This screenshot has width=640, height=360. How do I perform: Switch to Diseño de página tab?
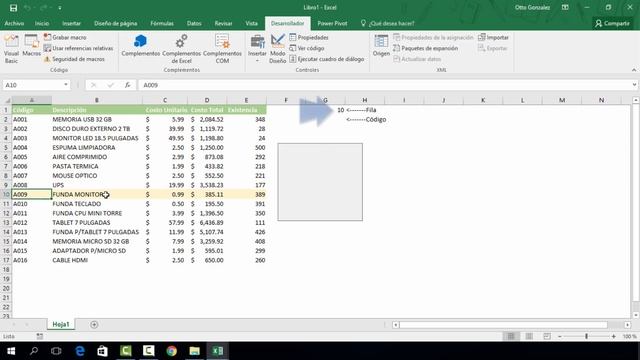tap(116, 23)
